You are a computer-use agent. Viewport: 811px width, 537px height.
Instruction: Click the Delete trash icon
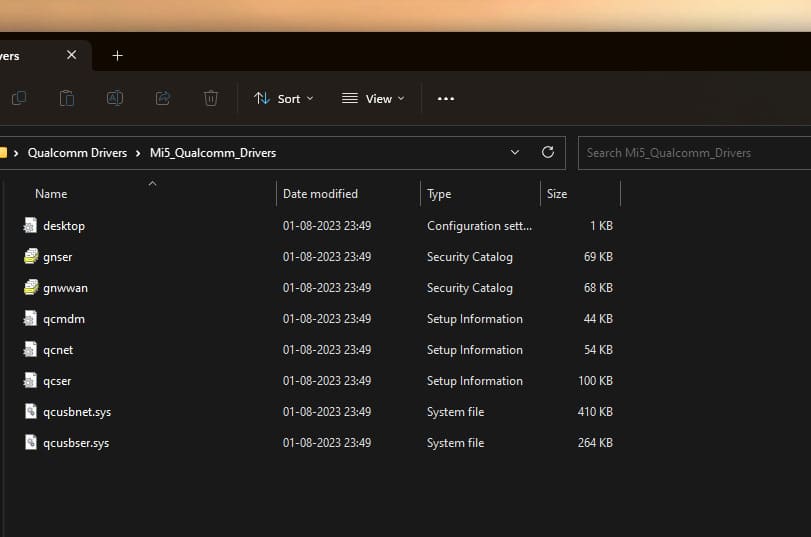(211, 98)
